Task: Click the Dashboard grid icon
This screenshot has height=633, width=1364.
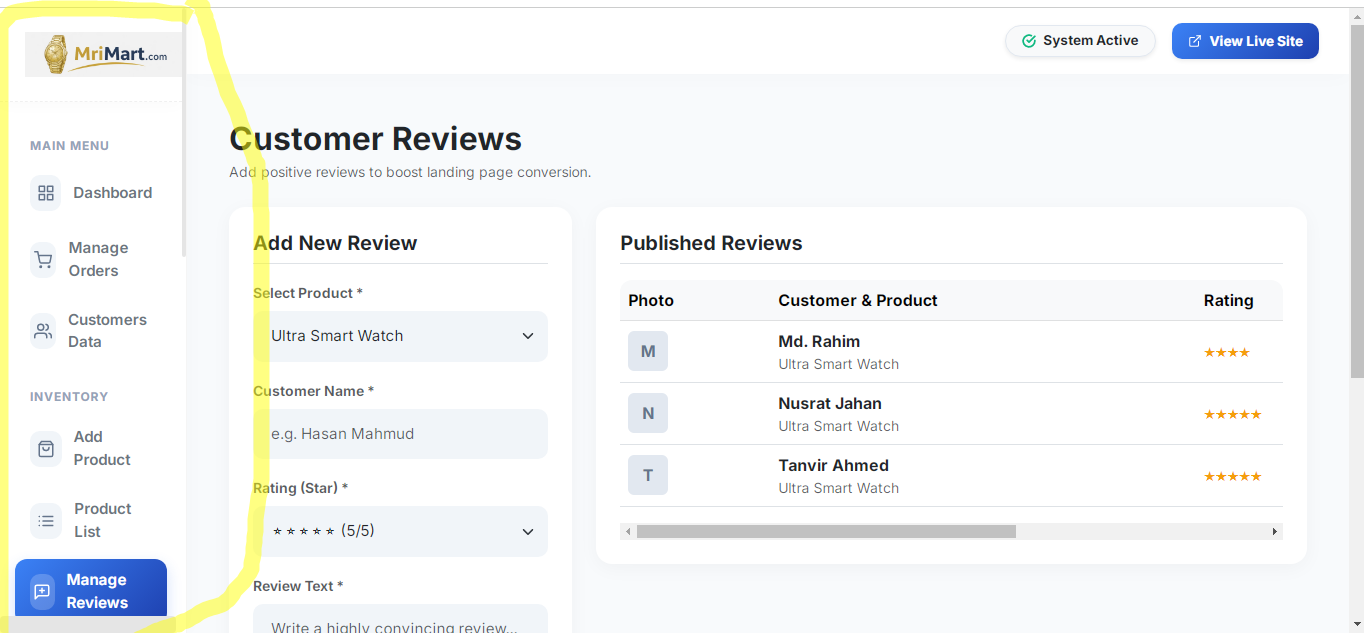Action: point(46,193)
